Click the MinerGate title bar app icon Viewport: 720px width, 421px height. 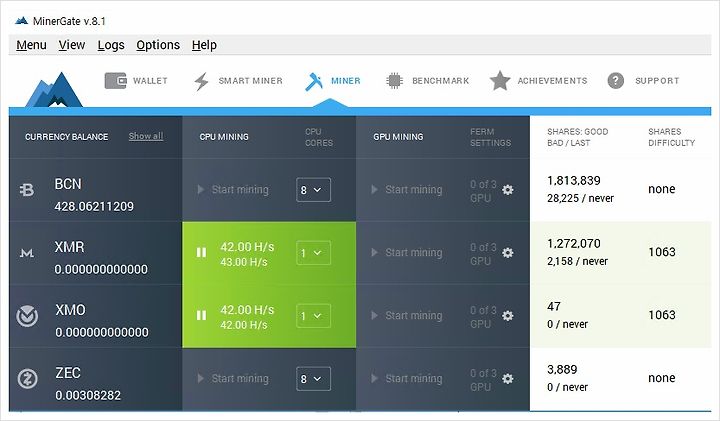(21, 21)
